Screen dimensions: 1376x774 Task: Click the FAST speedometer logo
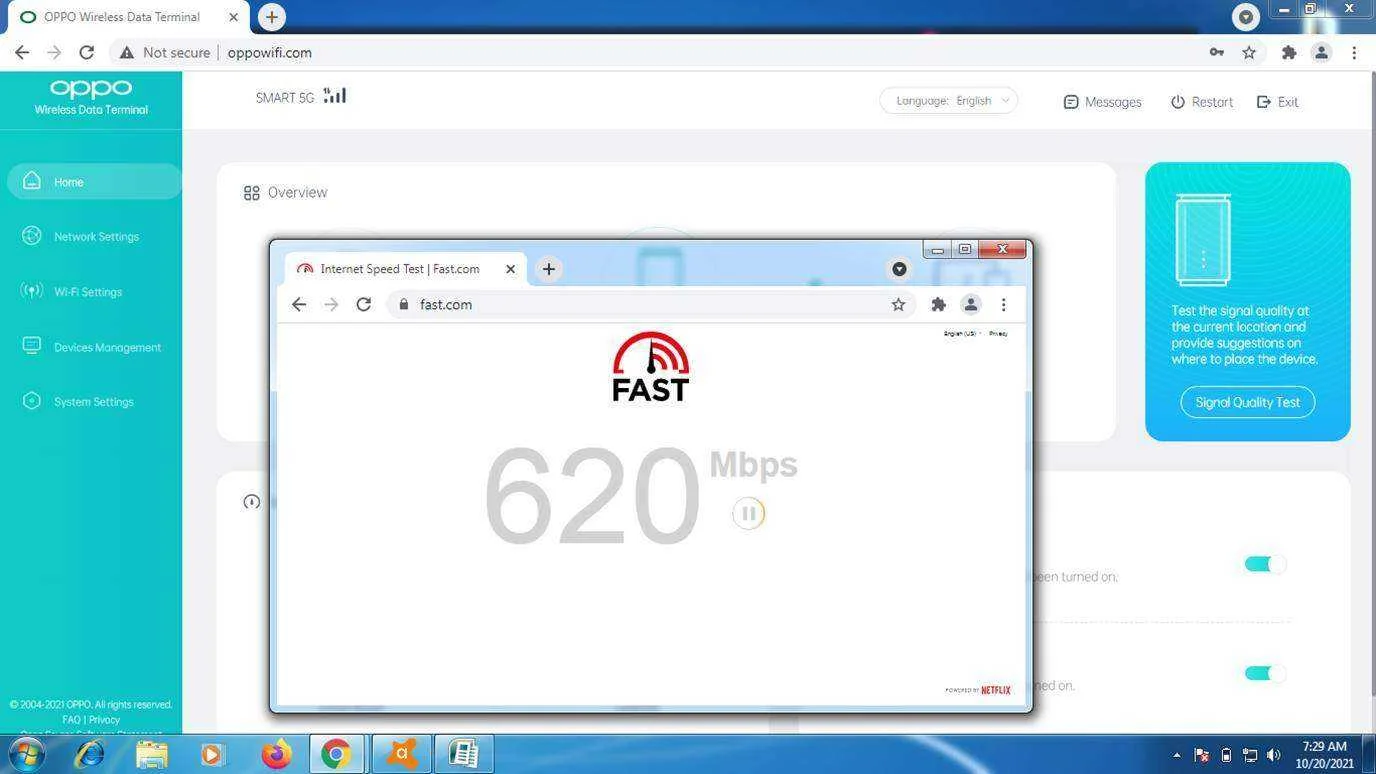[651, 367]
